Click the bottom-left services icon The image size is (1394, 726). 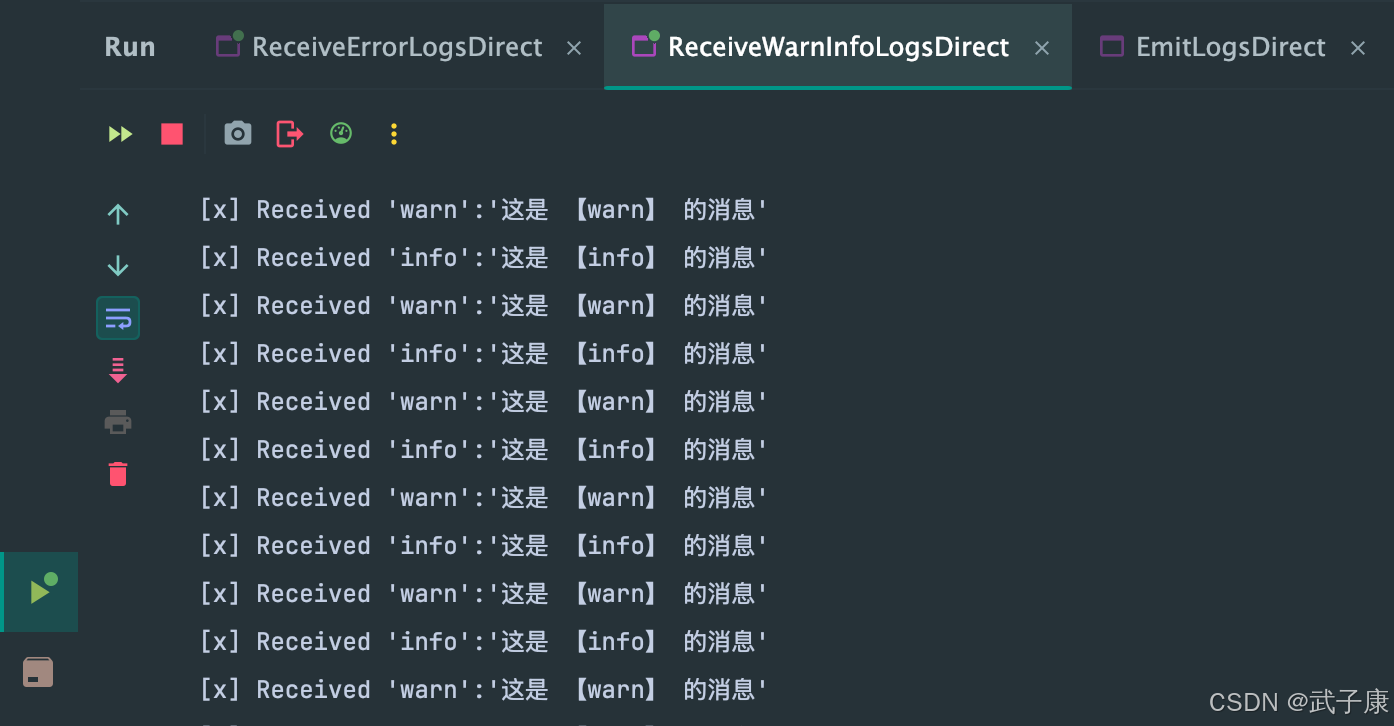click(38, 671)
